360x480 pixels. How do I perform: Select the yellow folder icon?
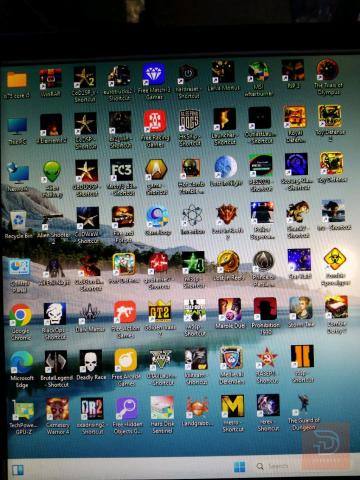click(x=17, y=80)
